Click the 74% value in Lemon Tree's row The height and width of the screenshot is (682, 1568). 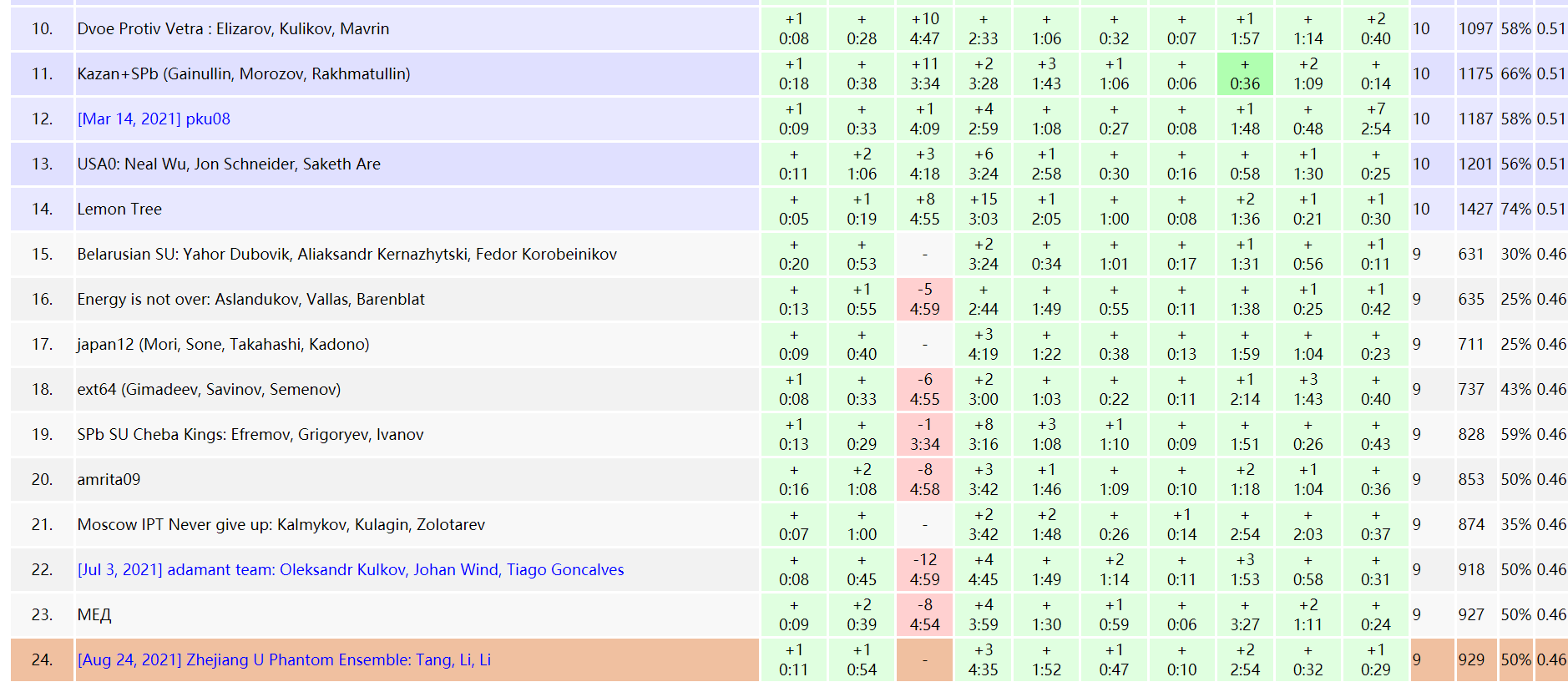[1515, 209]
